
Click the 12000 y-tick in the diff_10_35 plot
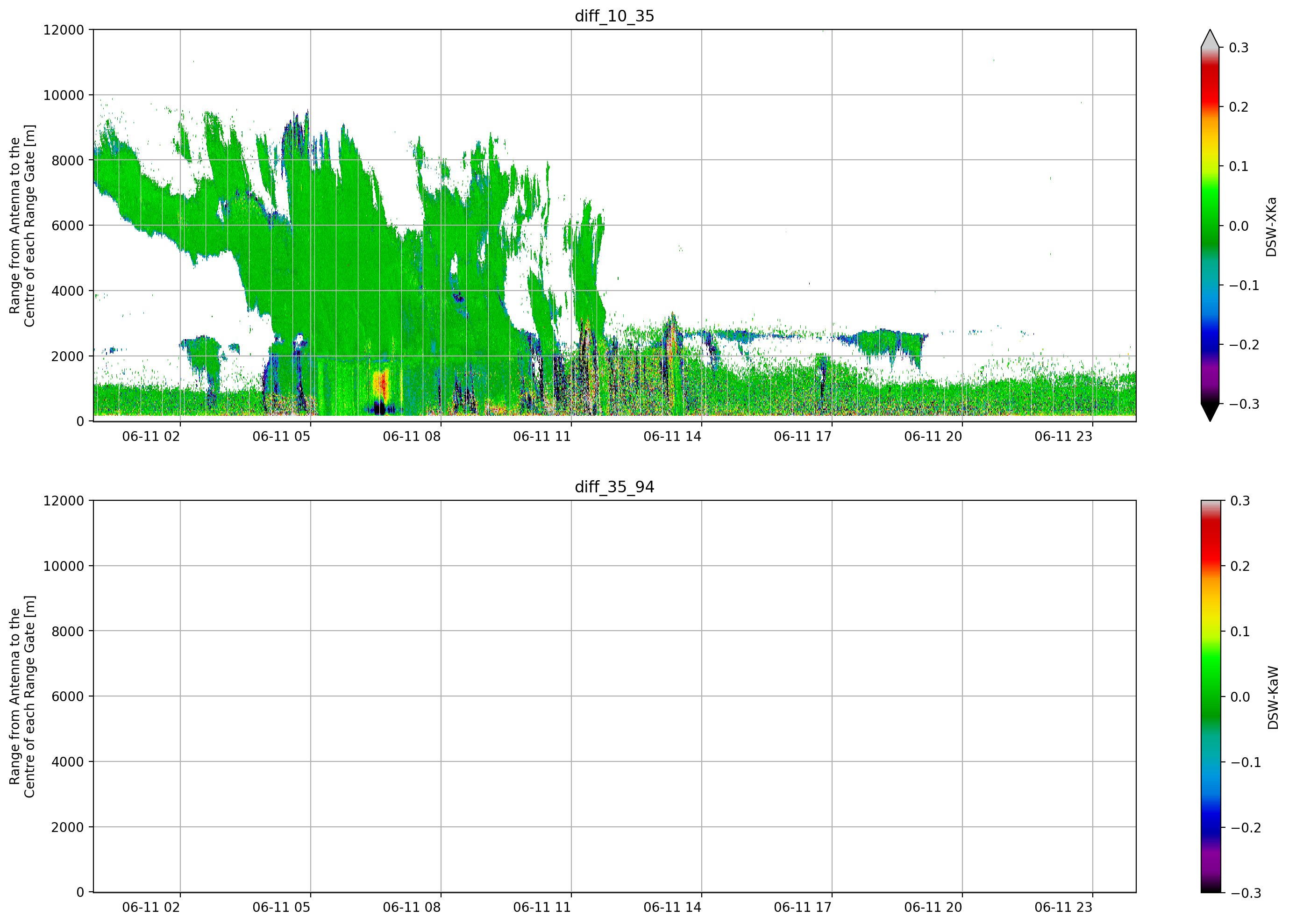click(64, 29)
